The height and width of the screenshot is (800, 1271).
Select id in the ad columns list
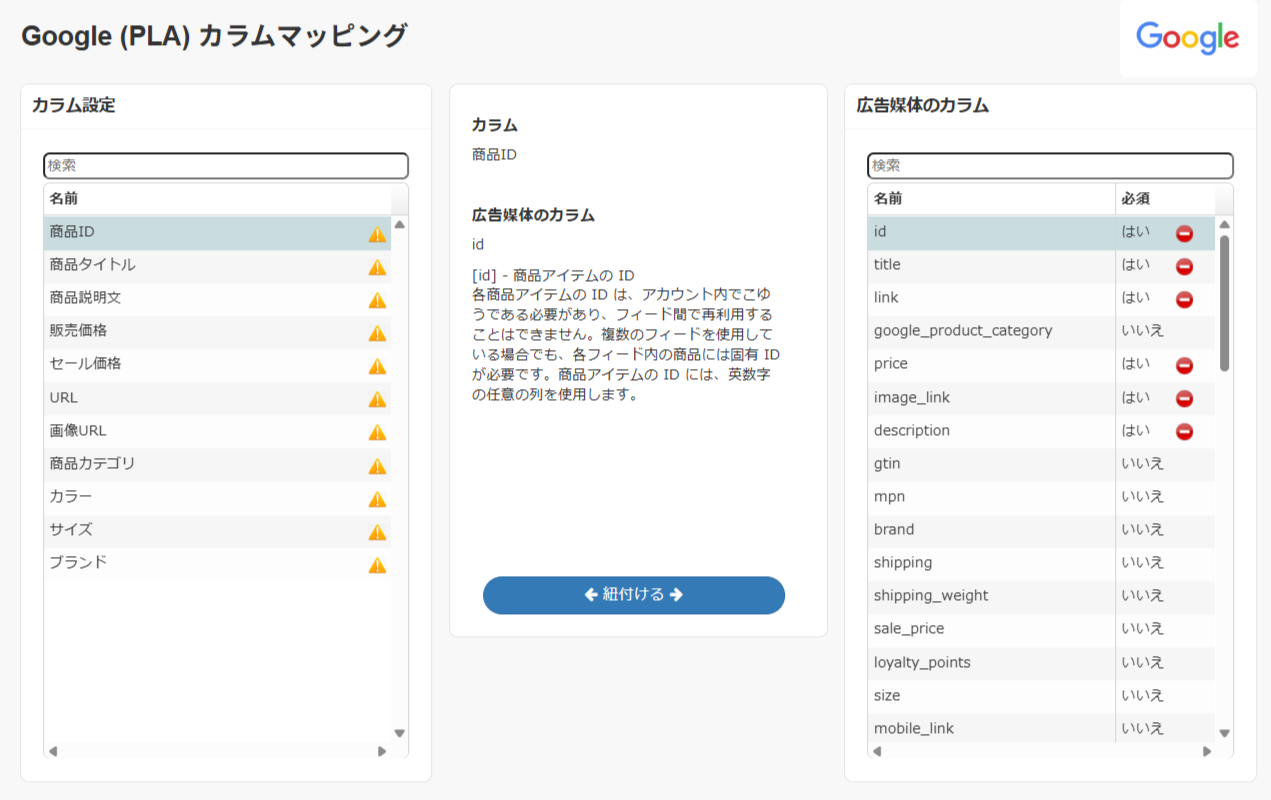point(1041,233)
